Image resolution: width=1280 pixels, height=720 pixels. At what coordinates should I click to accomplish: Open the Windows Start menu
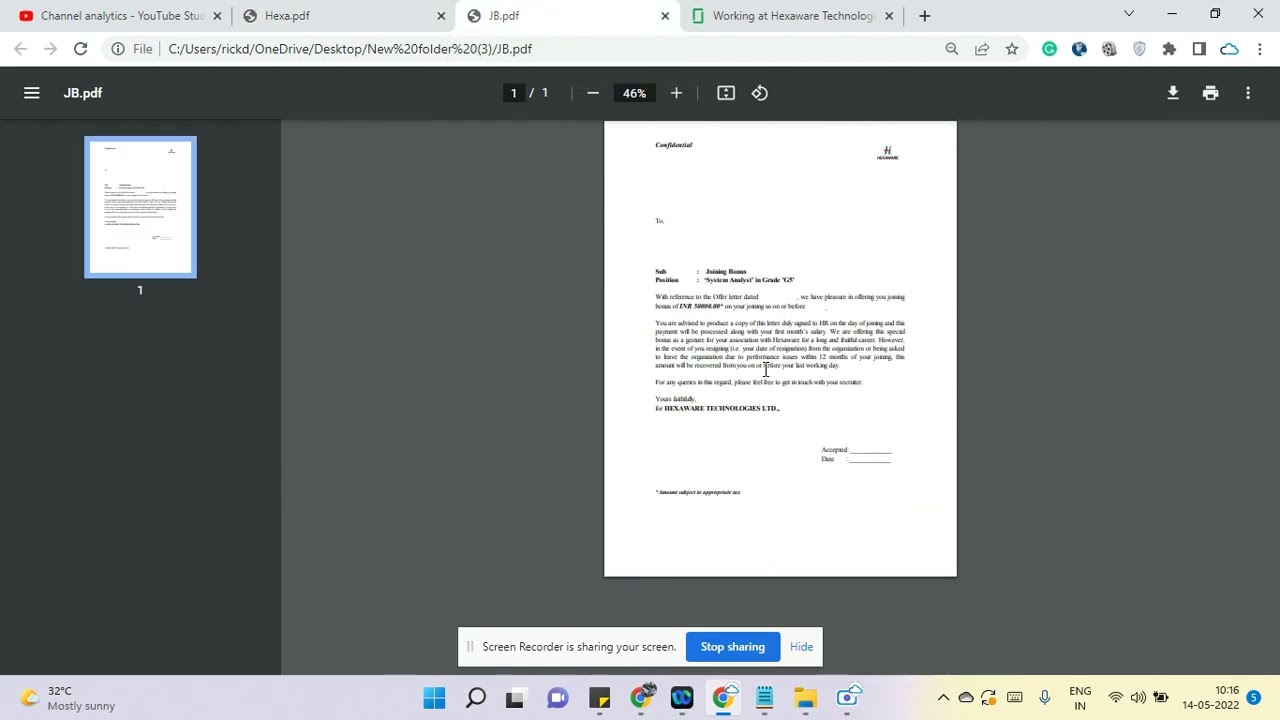click(434, 698)
